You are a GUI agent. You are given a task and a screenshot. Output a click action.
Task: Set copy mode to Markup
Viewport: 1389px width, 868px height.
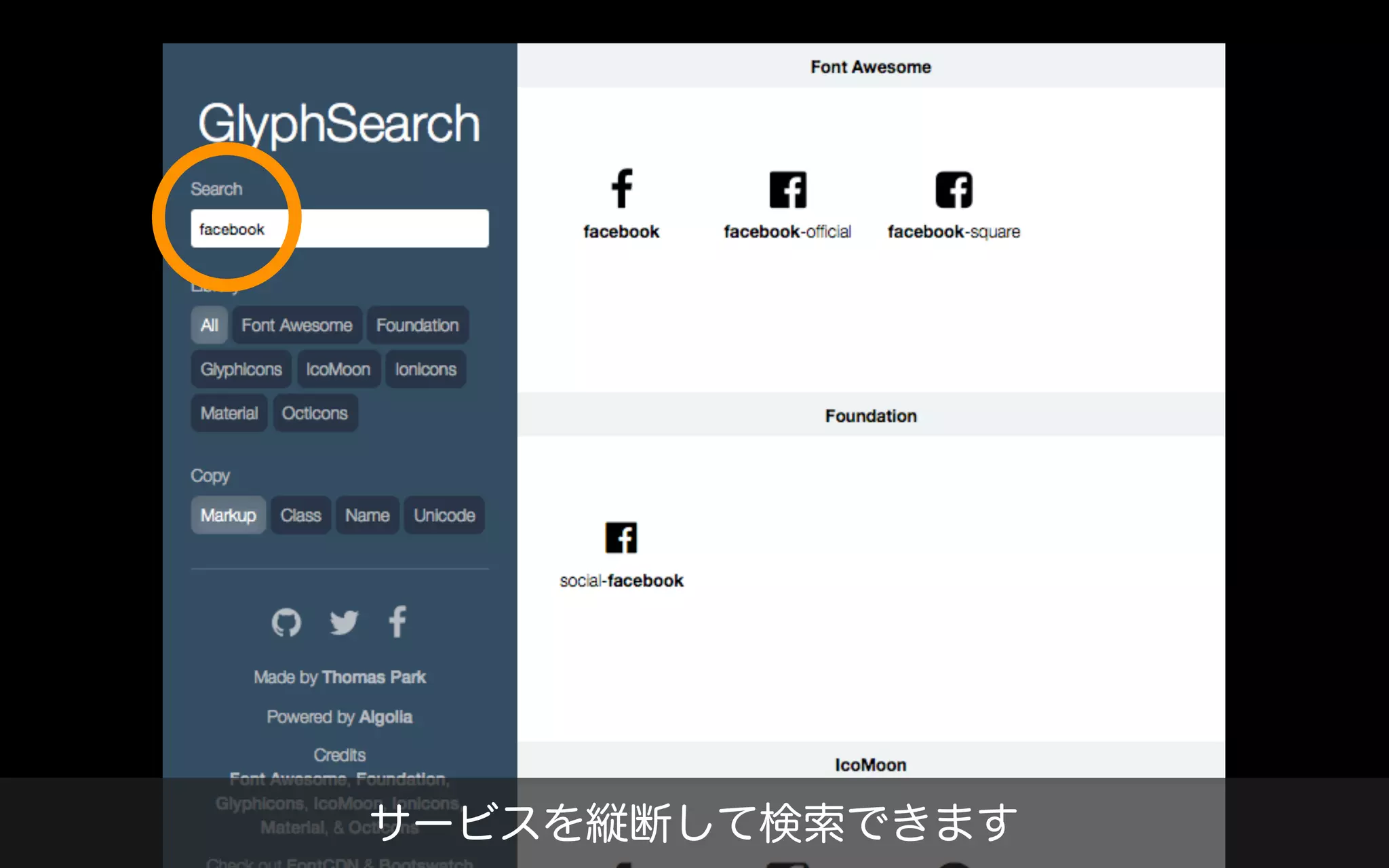(x=228, y=515)
